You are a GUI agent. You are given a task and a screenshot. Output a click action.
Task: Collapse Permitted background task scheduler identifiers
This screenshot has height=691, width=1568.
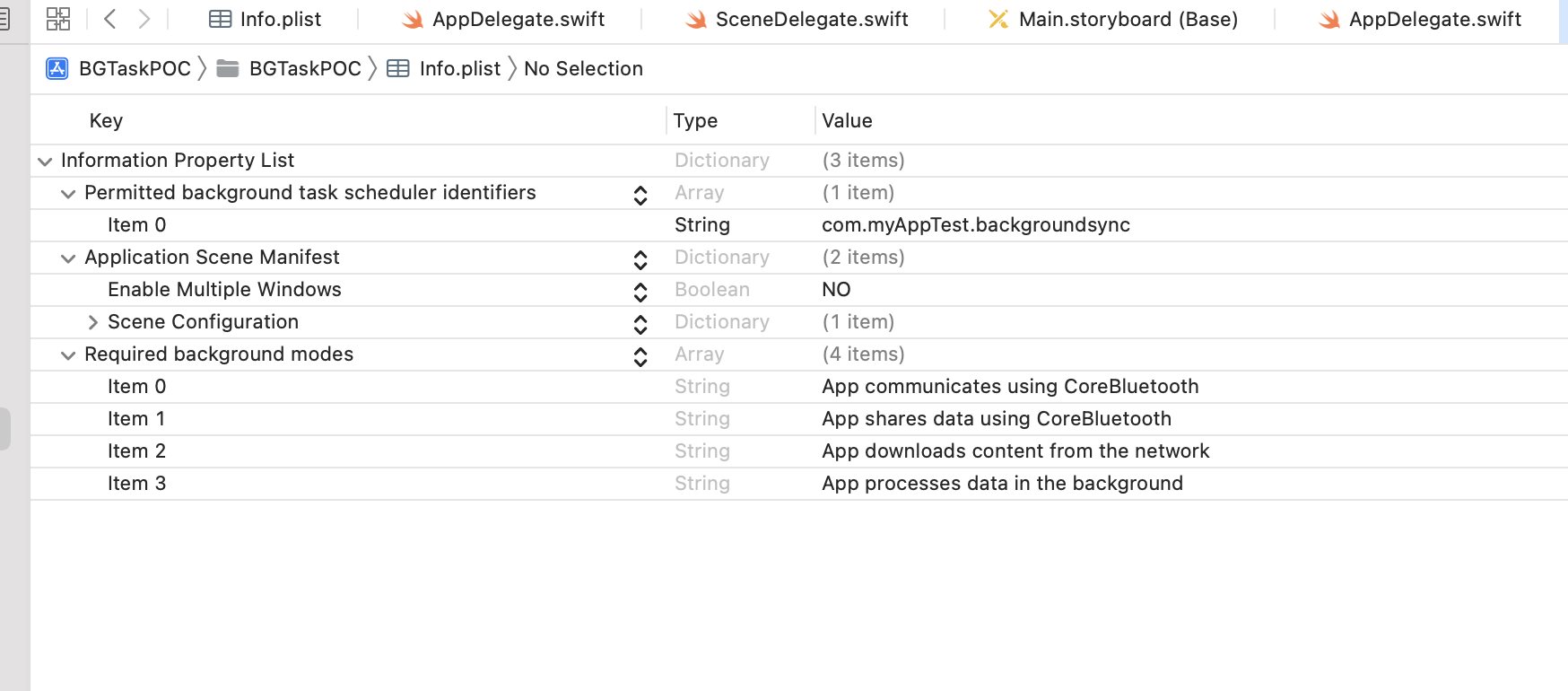point(68,194)
